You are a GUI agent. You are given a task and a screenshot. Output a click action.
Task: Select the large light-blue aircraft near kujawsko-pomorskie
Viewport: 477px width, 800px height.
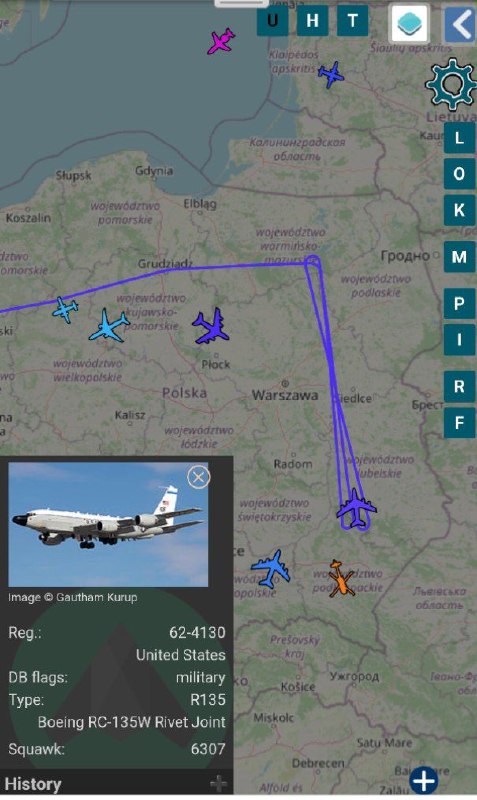tap(109, 325)
